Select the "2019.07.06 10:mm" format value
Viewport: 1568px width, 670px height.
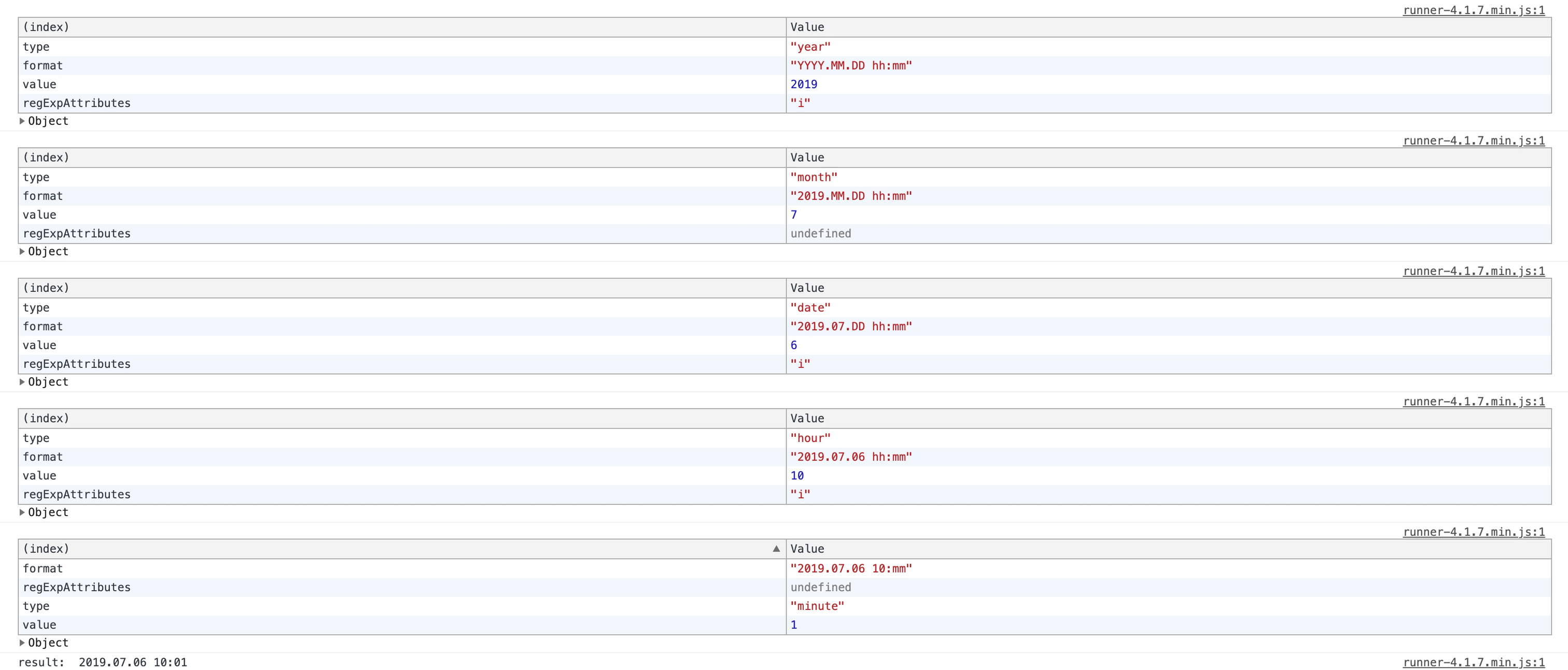click(x=851, y=568)
